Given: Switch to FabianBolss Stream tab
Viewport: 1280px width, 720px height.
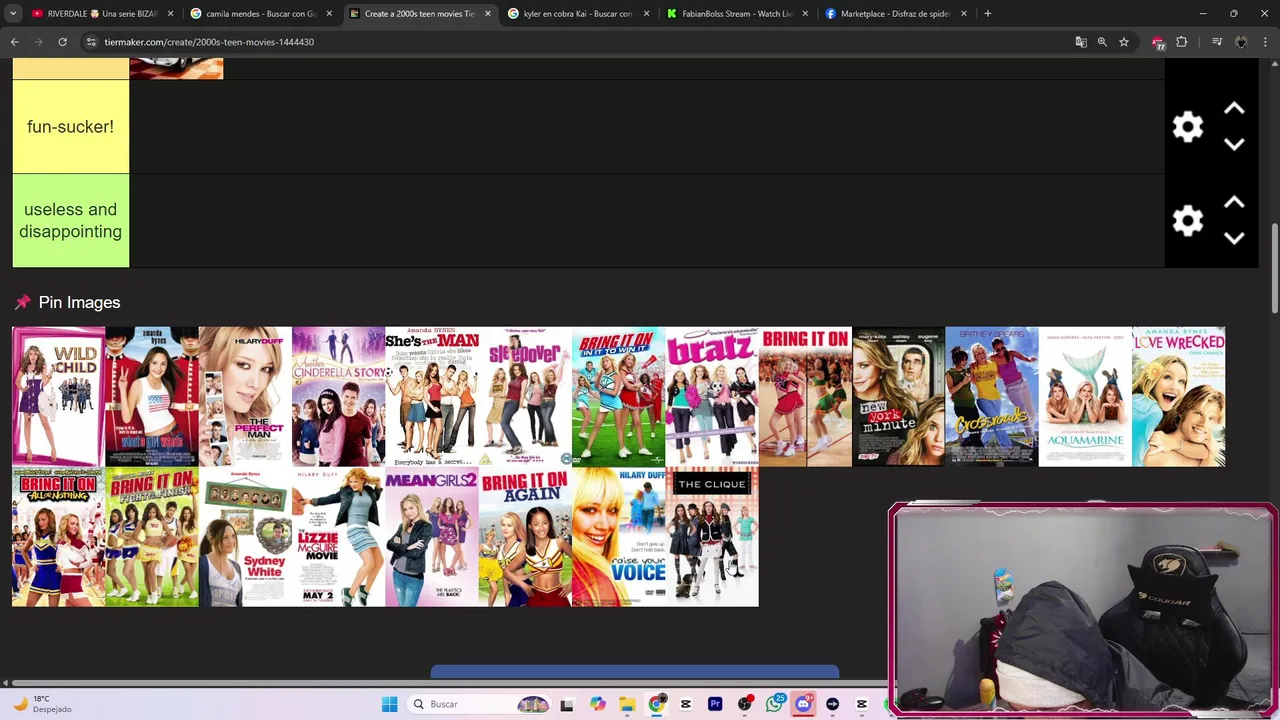Looking at the screenshot, I should click(x=737, y=14).
